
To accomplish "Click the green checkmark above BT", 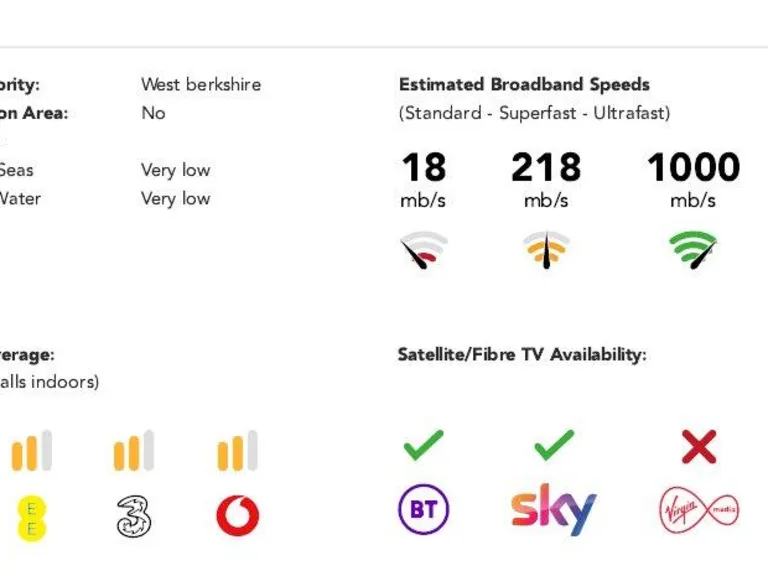I will click(x=424, y=445).
